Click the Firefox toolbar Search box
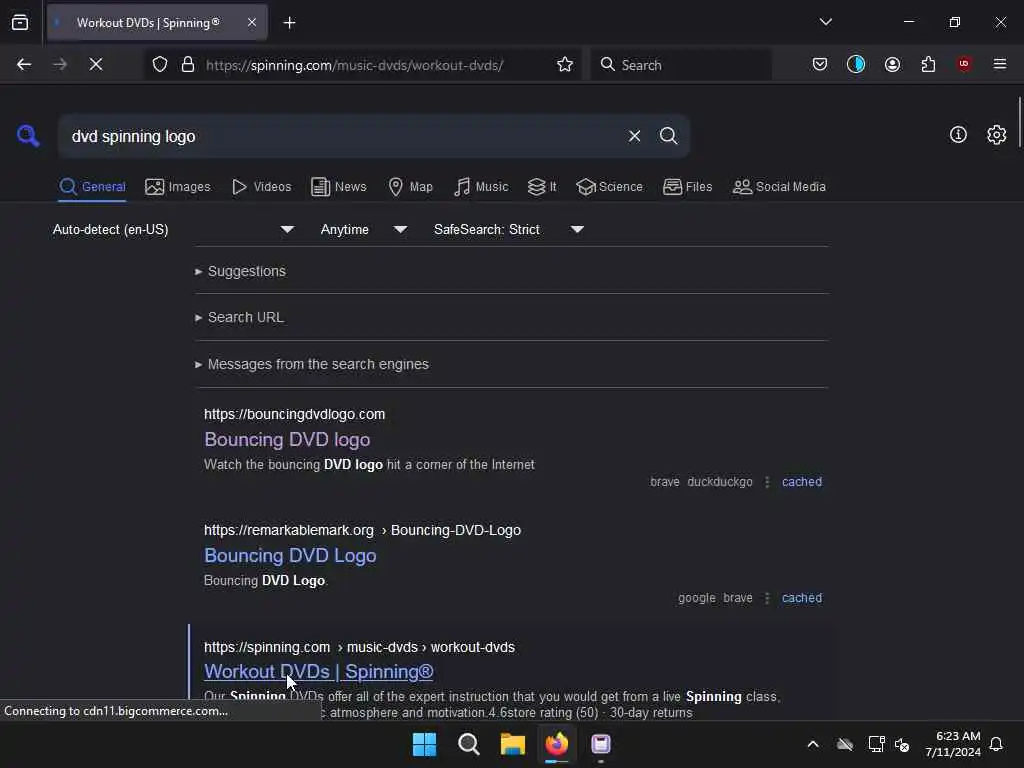Screen dimensions: 1024x768 (681, 65)
